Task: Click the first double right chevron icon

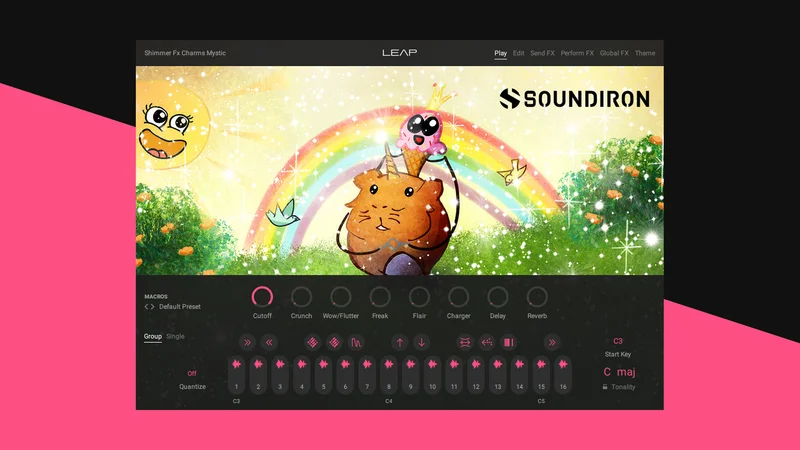Action: pyautogui.click(x=247, y=342)
